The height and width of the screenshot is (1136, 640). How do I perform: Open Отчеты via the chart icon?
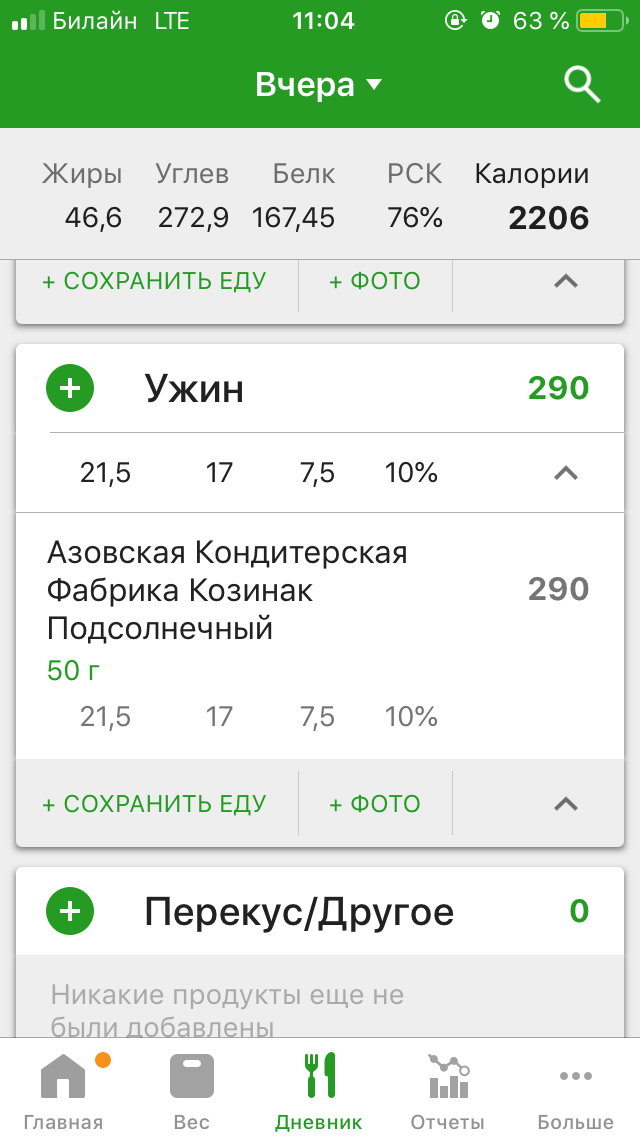coord(447,1075)
